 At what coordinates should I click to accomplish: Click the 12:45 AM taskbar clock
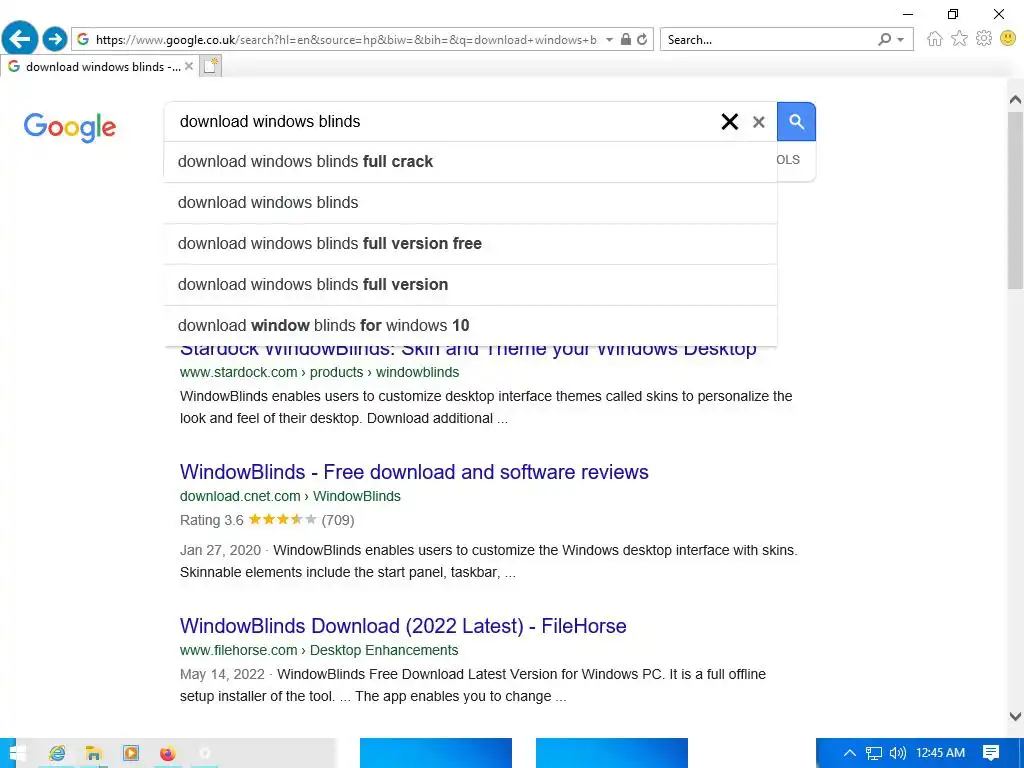point(940,753)
